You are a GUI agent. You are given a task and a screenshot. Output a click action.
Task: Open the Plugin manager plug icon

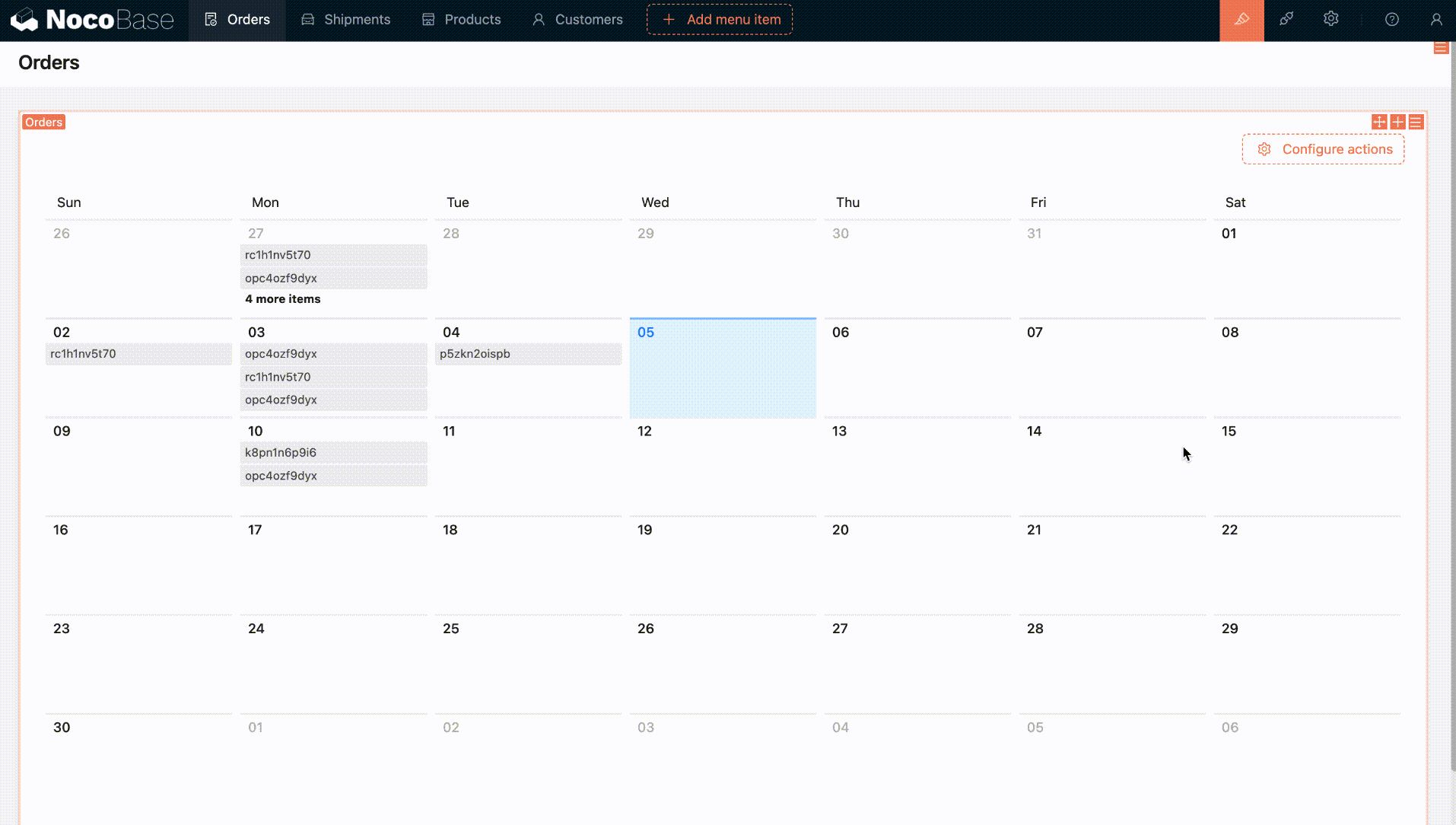tap(1286, 20)
